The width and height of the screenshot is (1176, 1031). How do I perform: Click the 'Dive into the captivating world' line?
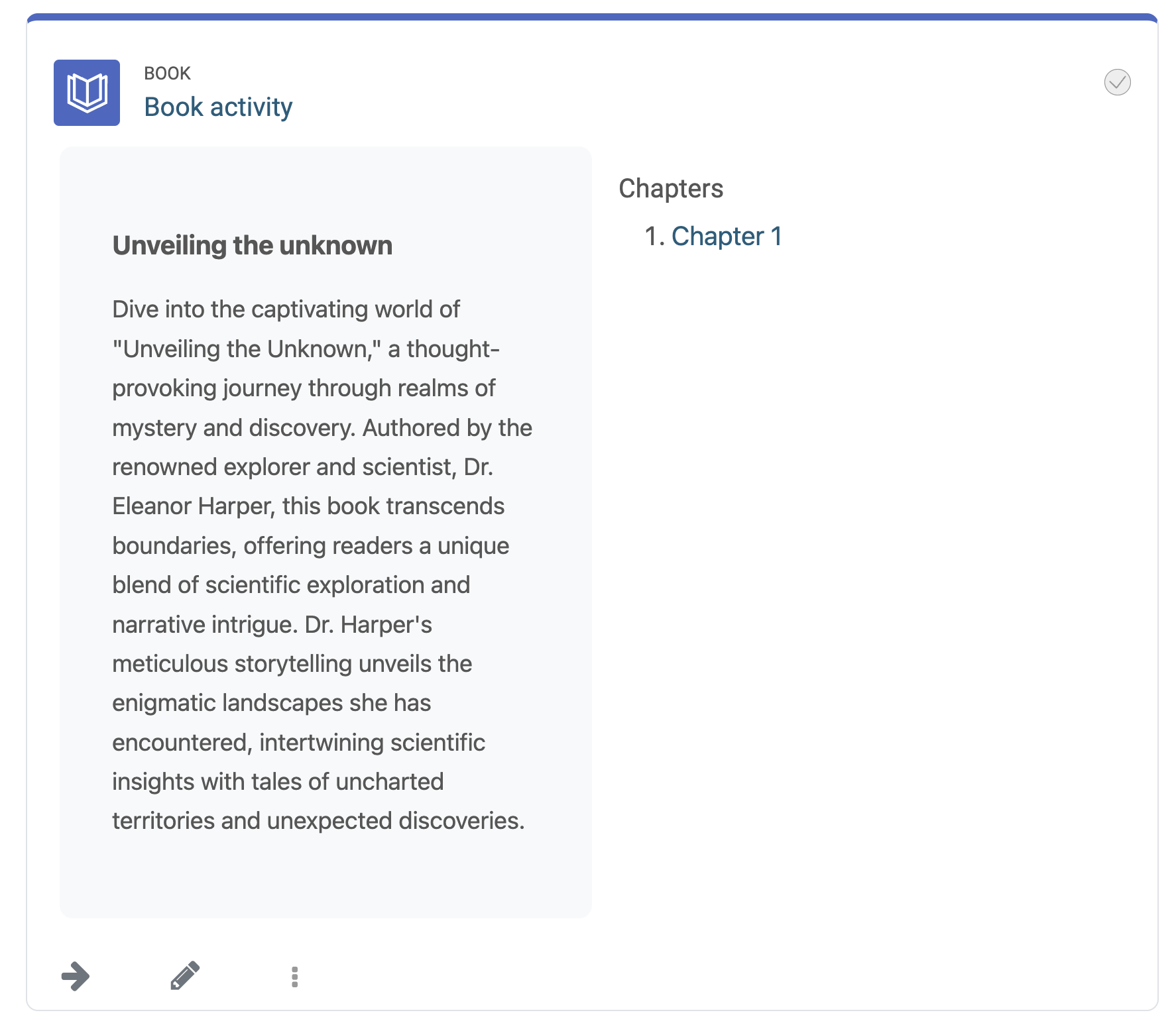[286, 309]
